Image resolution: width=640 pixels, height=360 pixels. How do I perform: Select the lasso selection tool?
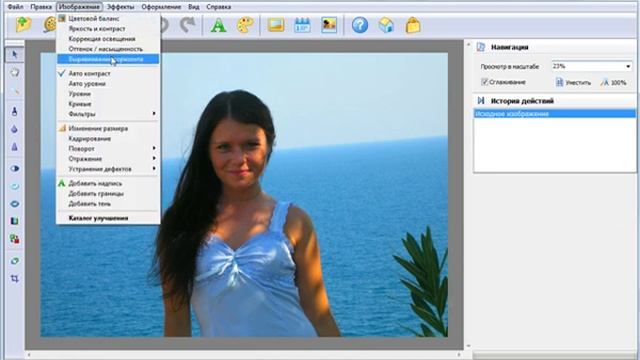click(x=15, y=73)
